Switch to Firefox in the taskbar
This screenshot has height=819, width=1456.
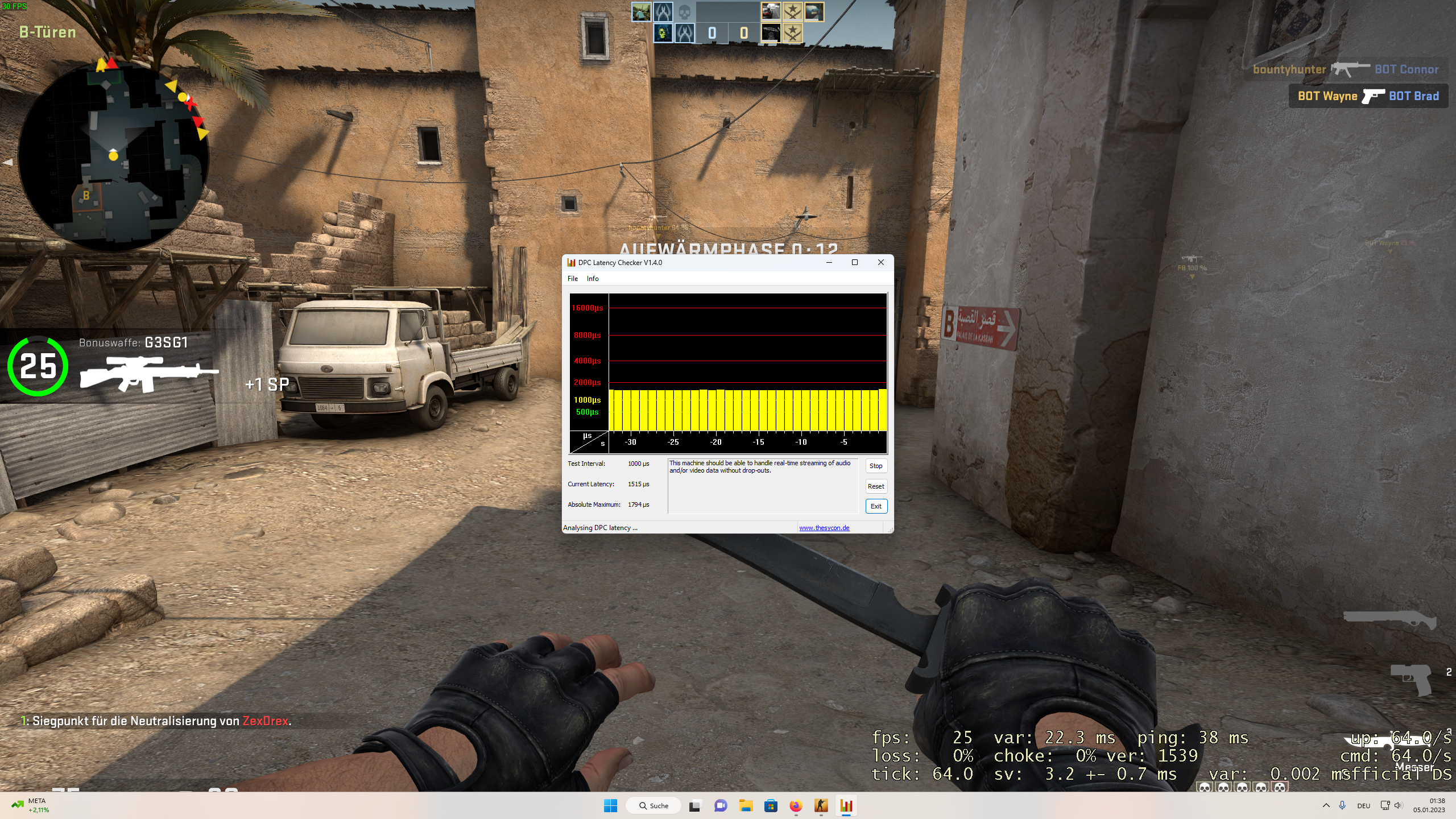point(796,805)
